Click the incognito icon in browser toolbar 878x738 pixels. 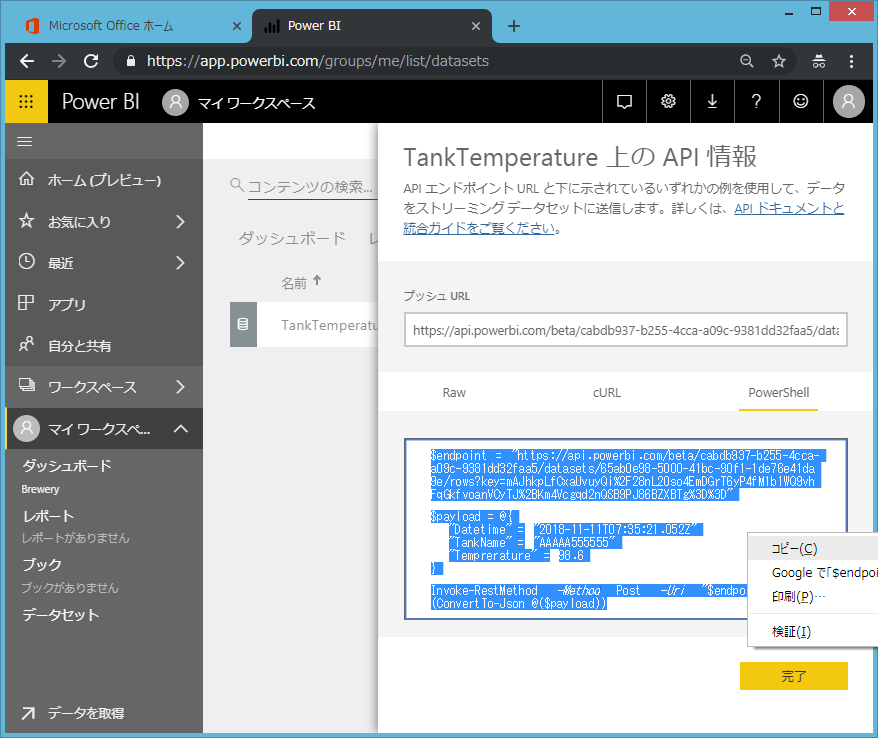click(x=819, y=61)
